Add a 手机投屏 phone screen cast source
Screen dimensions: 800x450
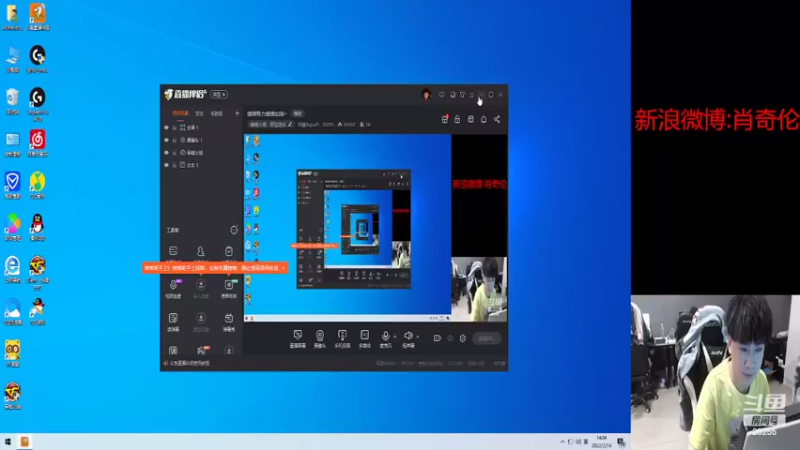342,339
